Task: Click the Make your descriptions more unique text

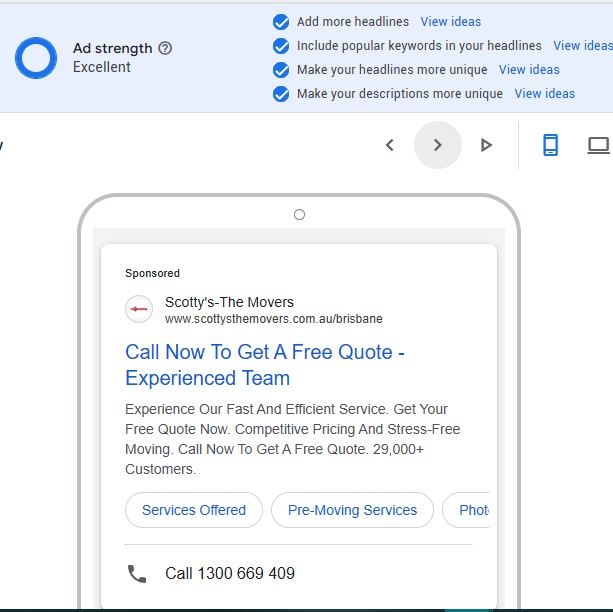Action: coord(400,94)
